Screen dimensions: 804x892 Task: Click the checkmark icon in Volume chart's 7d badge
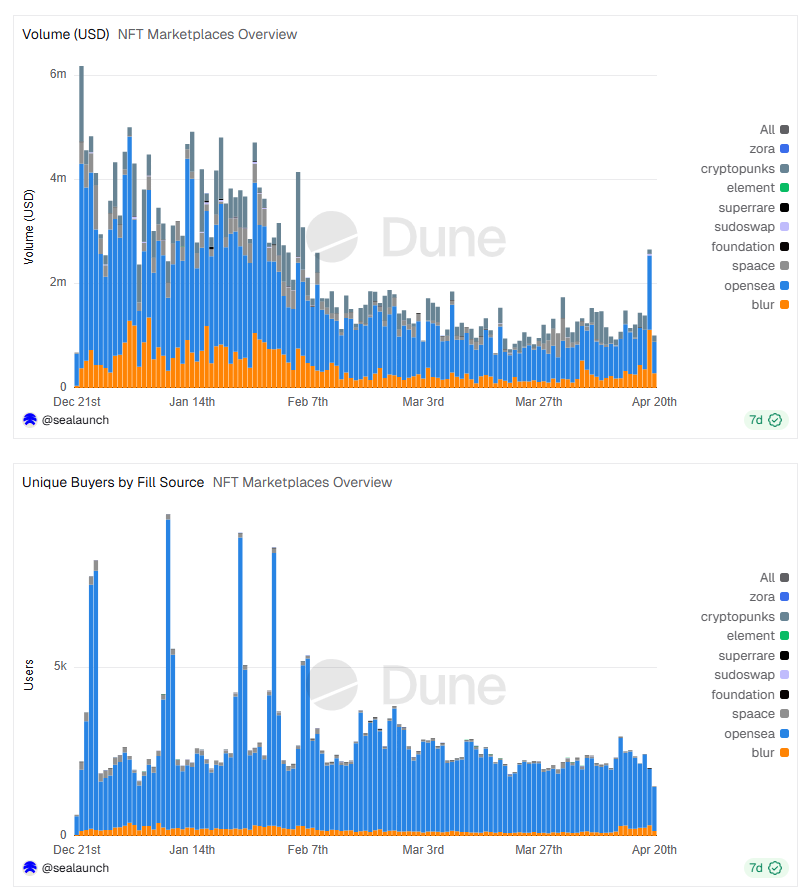click(x=775, y=420)
